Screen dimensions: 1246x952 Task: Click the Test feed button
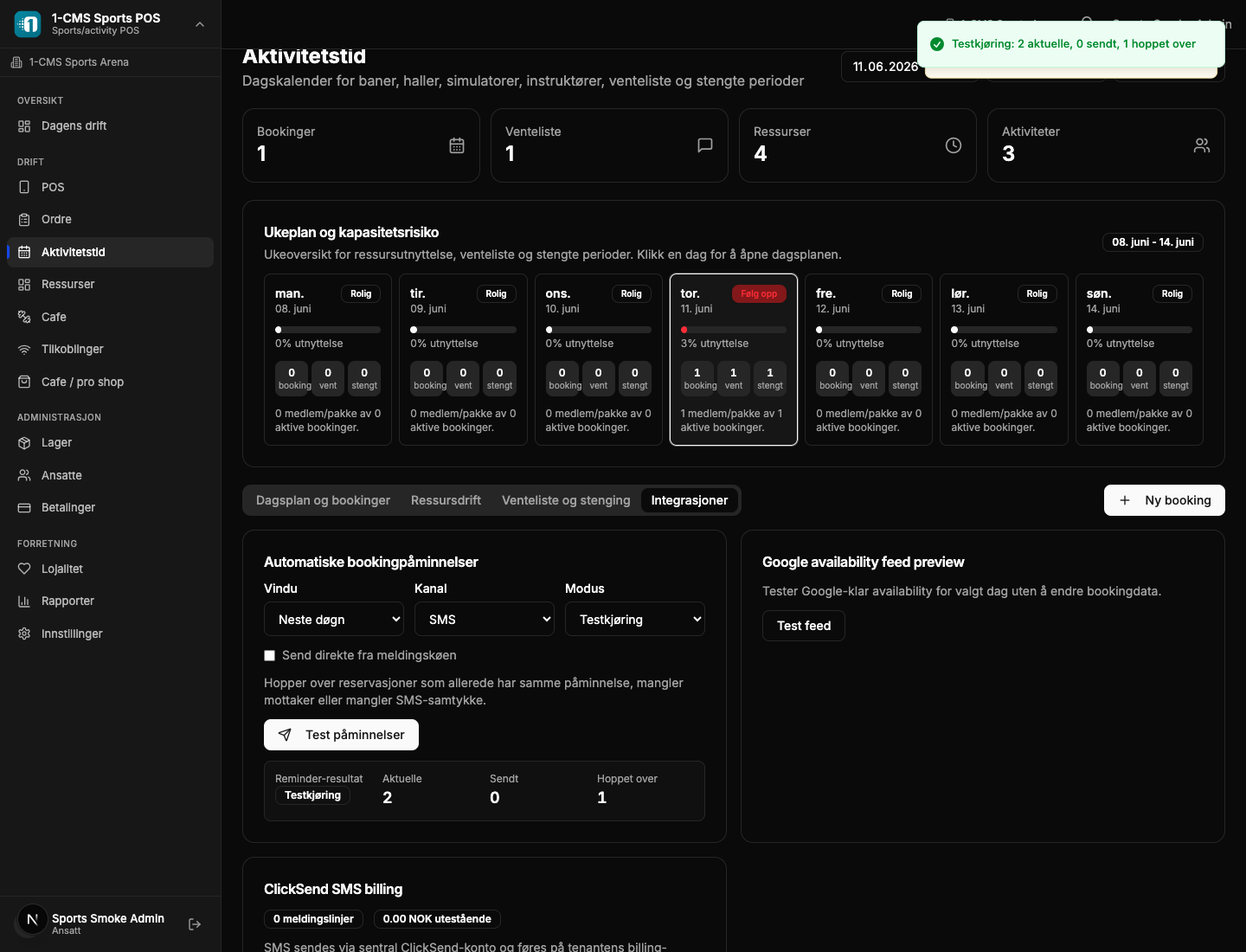[x=803, y=626]
